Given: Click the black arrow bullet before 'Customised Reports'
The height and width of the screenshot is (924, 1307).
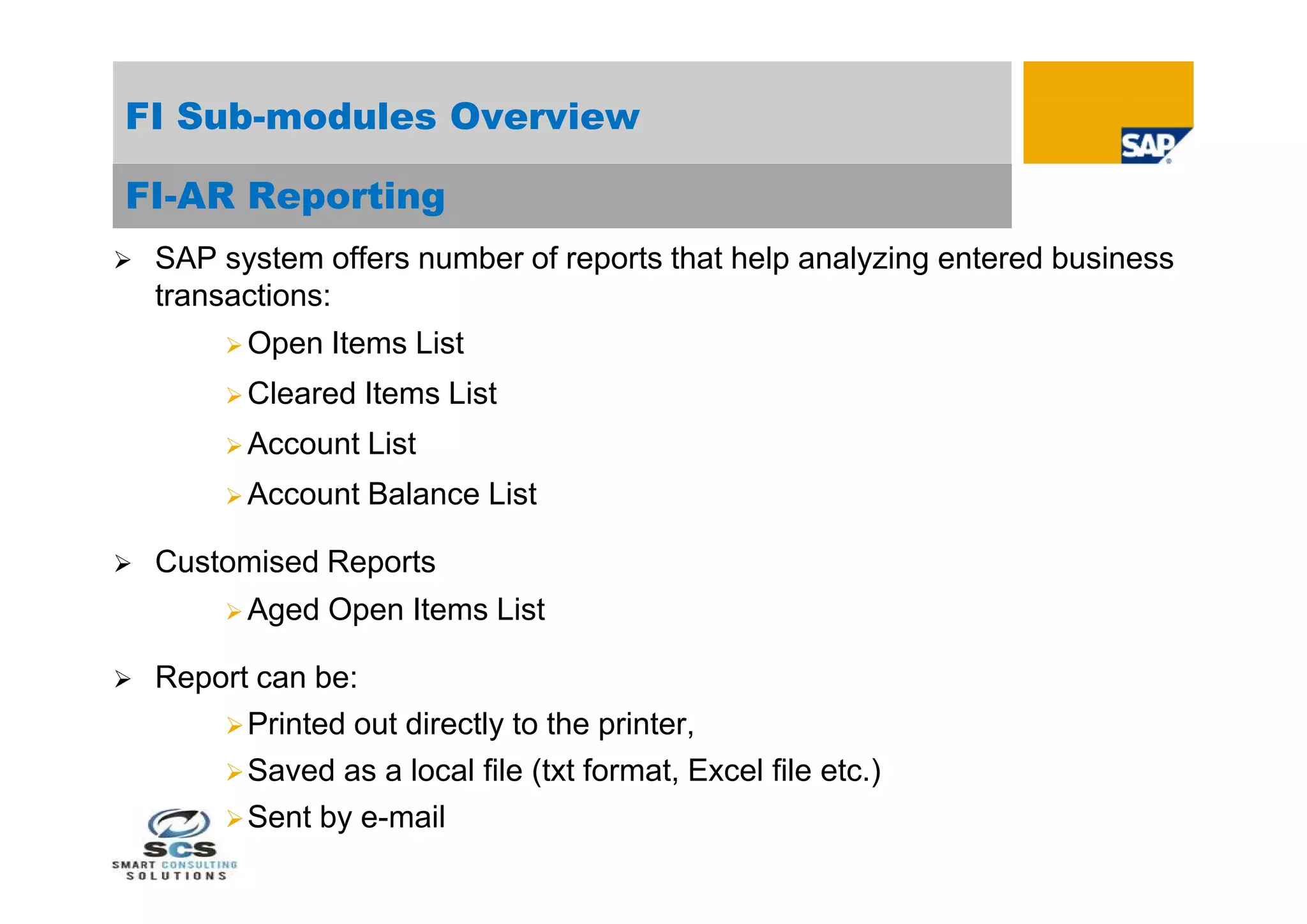Looking at the screenshot, I should [x=123, y=564].
